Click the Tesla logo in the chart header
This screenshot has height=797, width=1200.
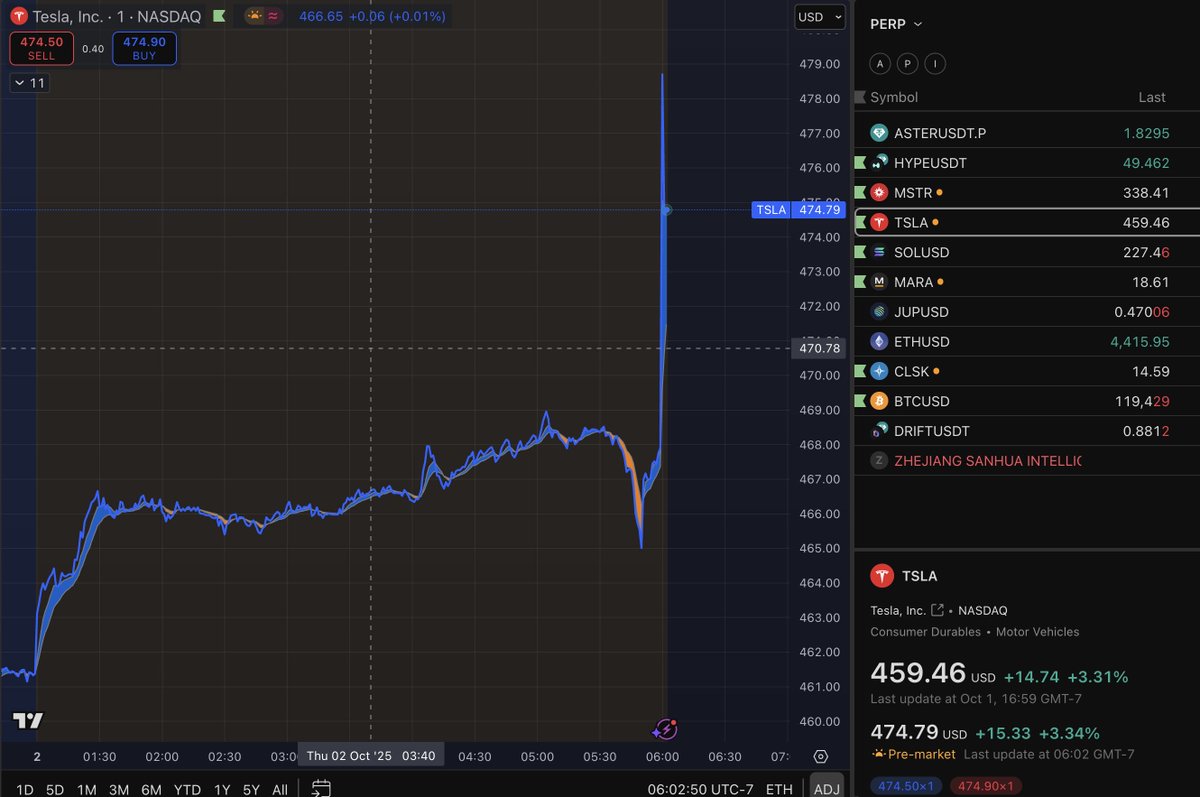[18, 17]
